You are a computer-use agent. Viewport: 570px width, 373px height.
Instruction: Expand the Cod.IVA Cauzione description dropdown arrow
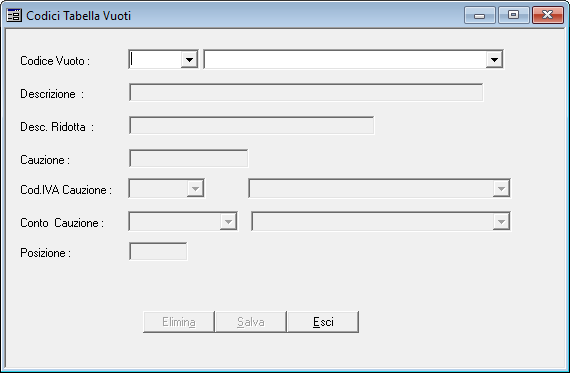(501, 189)
